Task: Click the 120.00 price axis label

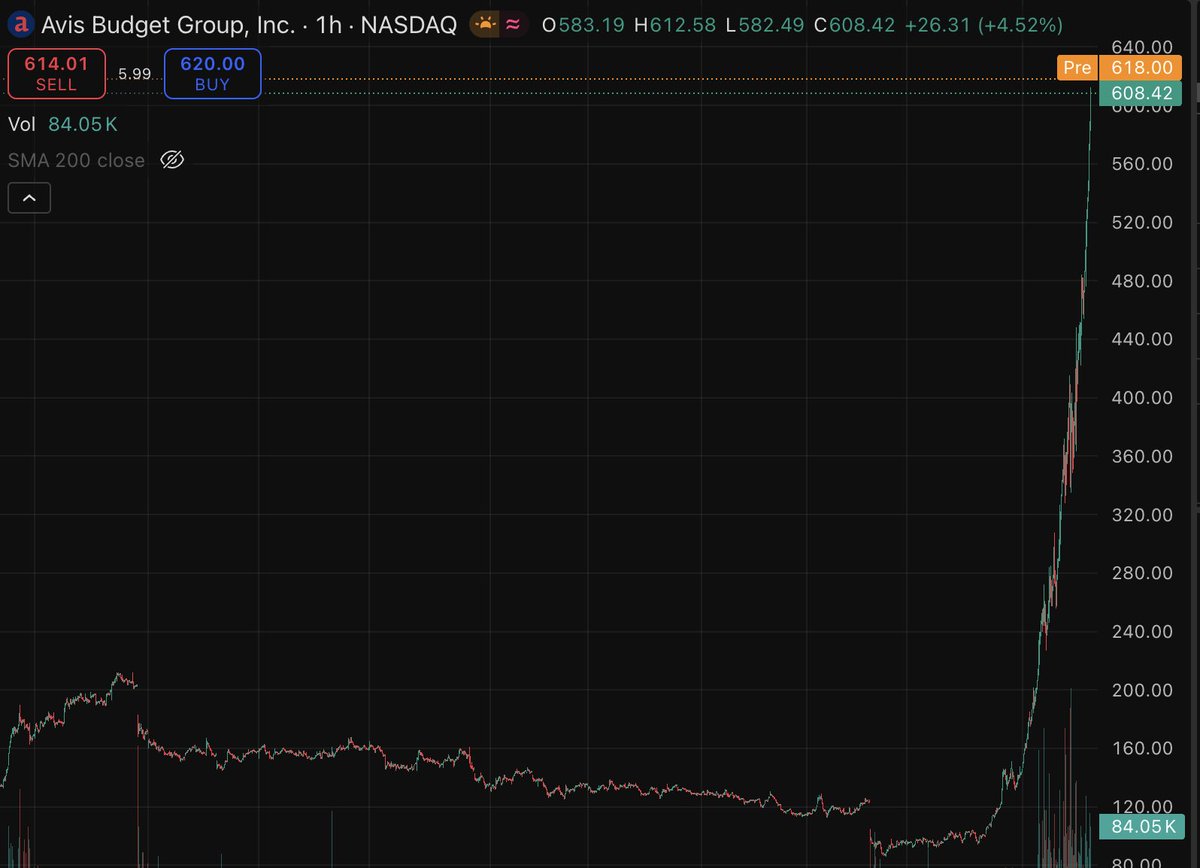Action: (1142, 806)
